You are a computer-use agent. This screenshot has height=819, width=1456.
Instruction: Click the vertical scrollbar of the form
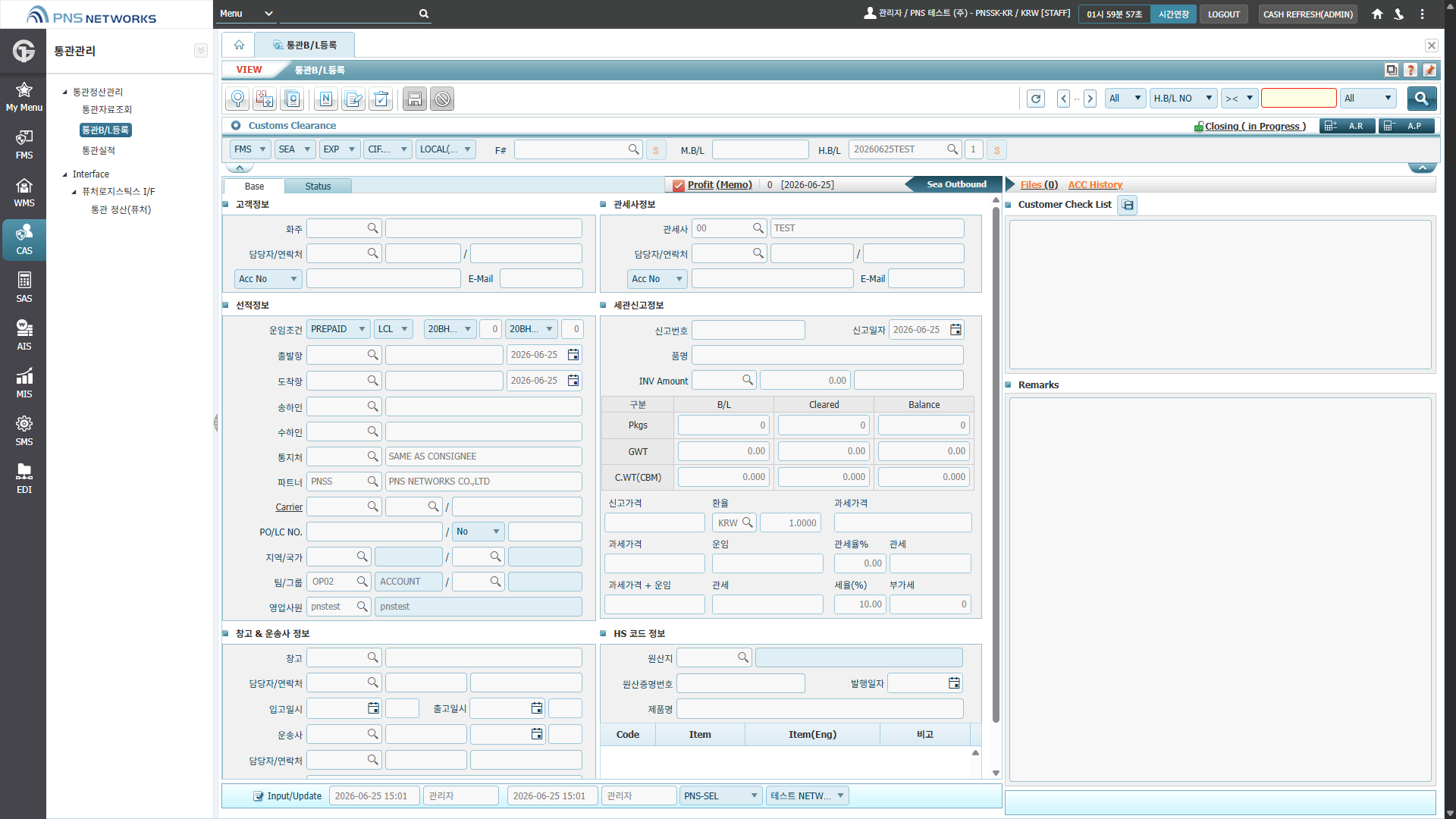pyautogui.click(x=996, y=464)
